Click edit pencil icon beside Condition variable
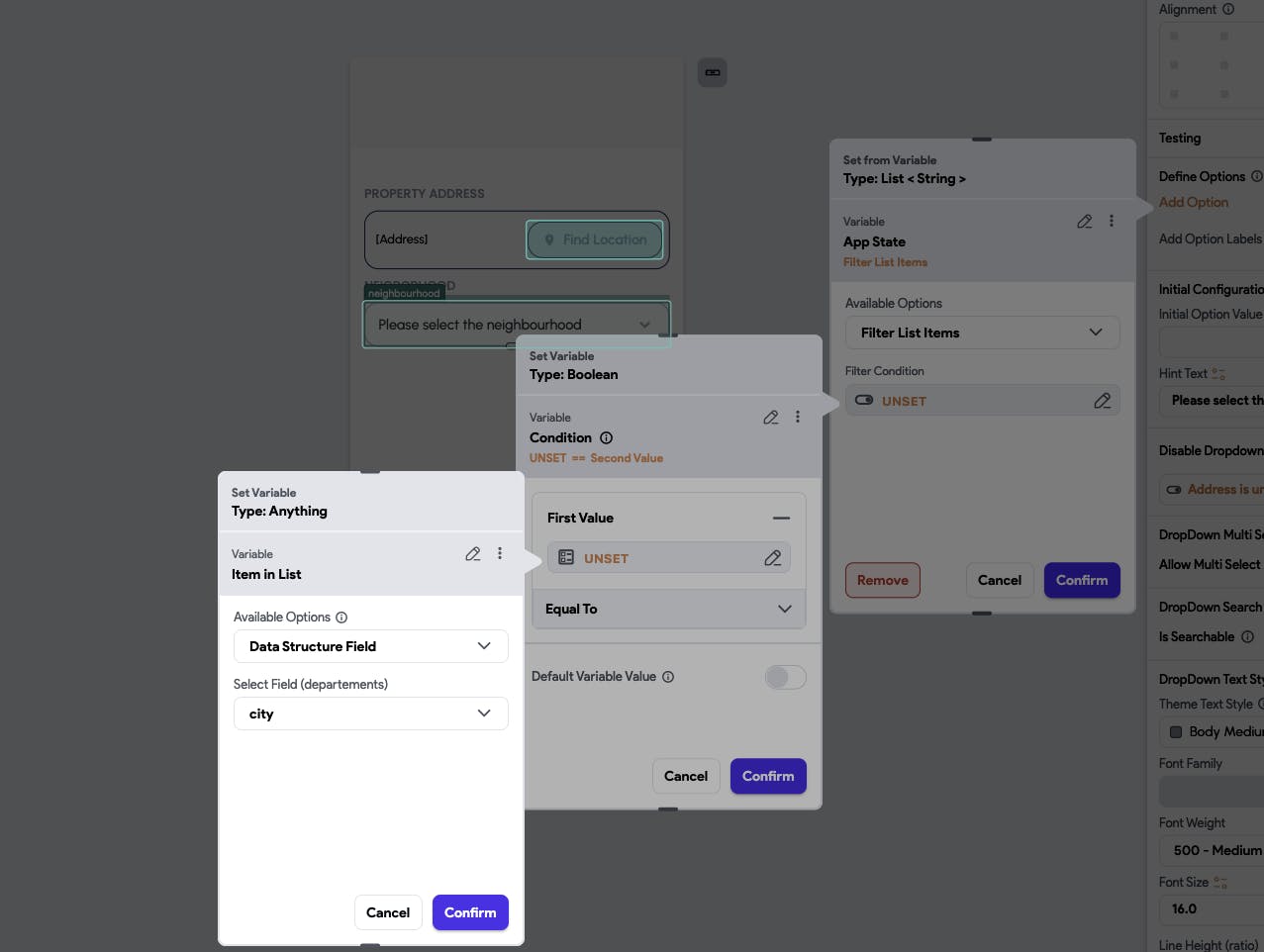Viewport: 1264px width, 952px height. [x=771, y=418]
